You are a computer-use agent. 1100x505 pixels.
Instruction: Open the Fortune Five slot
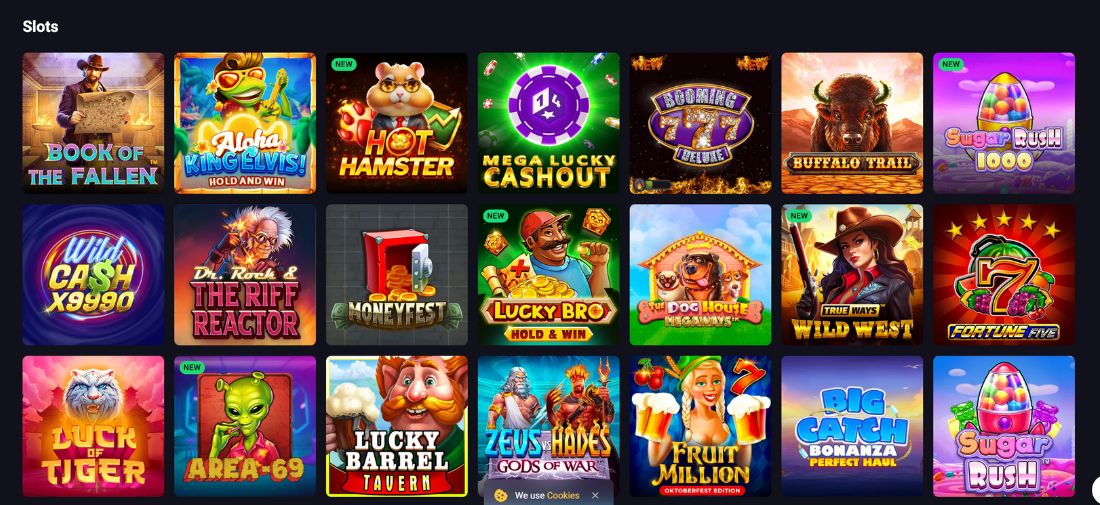1004,275
